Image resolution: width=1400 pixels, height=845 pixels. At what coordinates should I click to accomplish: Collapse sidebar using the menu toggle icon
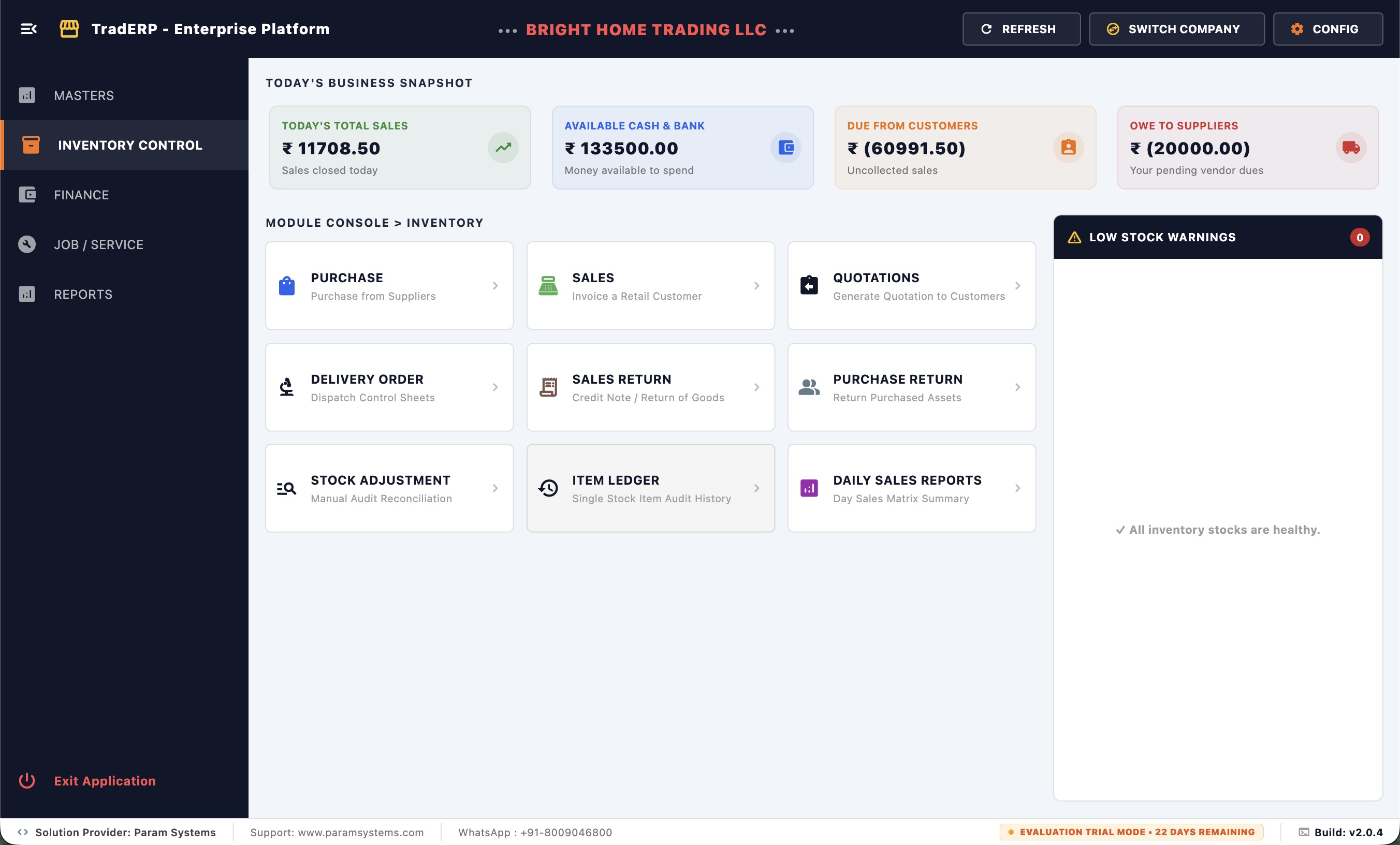point(28,29)
